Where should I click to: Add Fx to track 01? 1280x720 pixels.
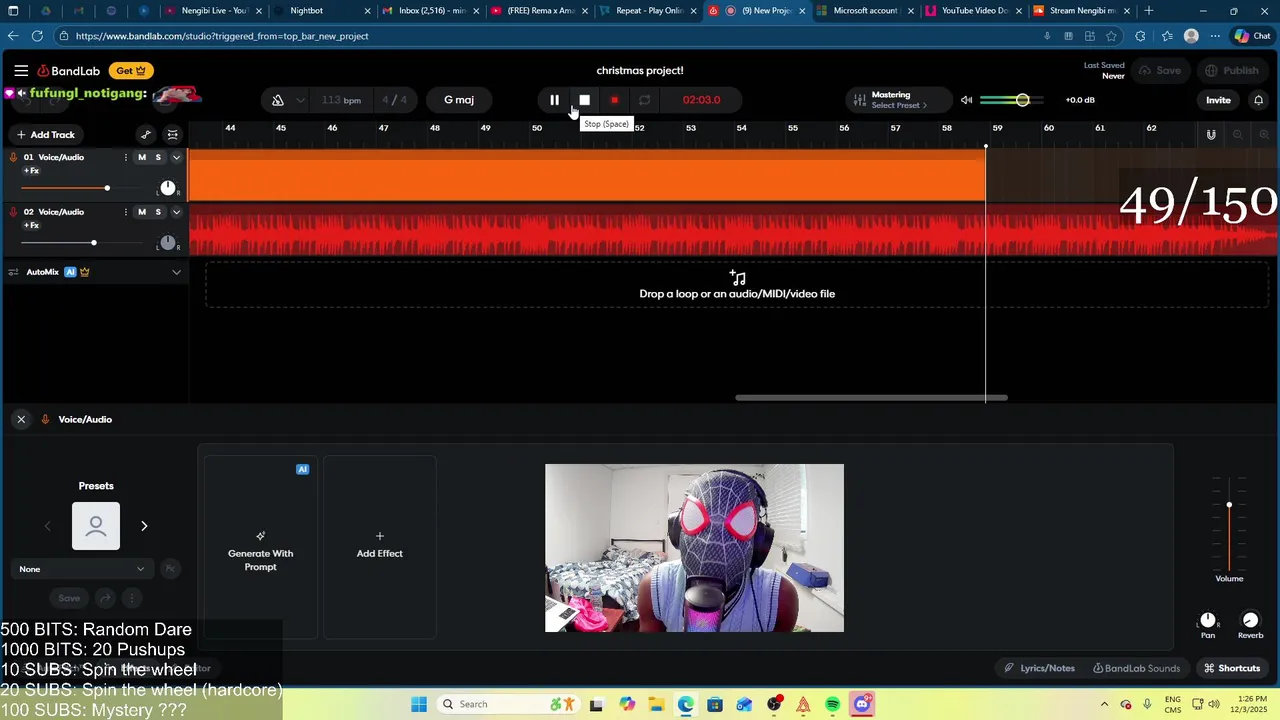click(x=31, y=171)
